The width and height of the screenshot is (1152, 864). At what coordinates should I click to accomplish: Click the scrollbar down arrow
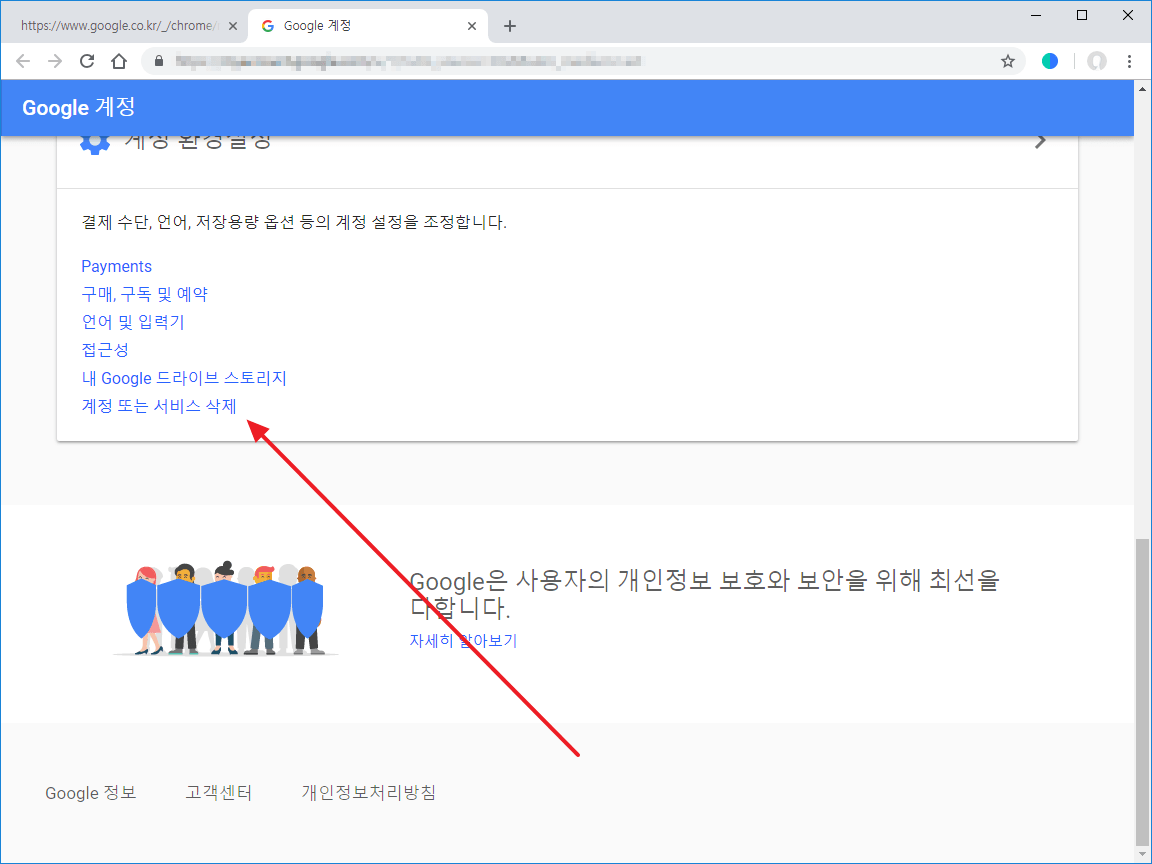[x=1142, y=854]
